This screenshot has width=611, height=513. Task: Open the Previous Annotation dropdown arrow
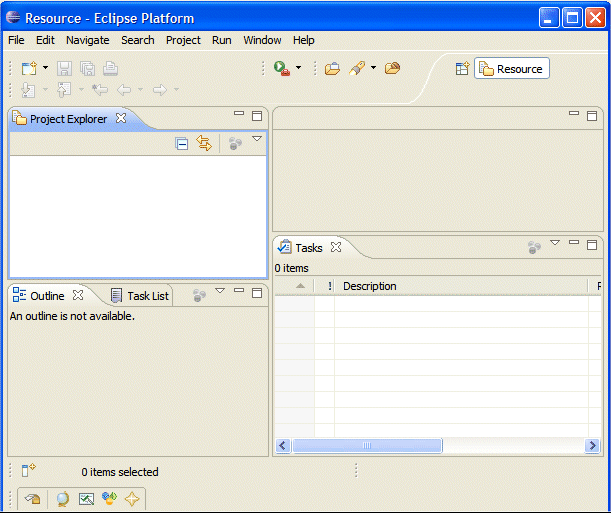(81, 90)
